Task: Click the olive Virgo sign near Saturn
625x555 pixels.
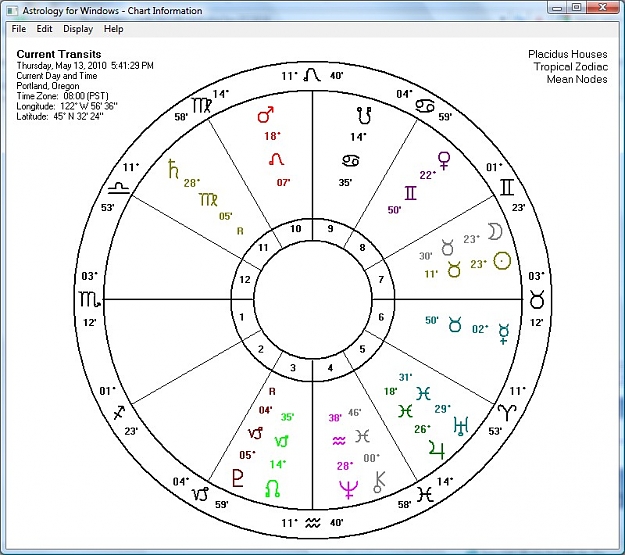Action: tap(209, 199)
